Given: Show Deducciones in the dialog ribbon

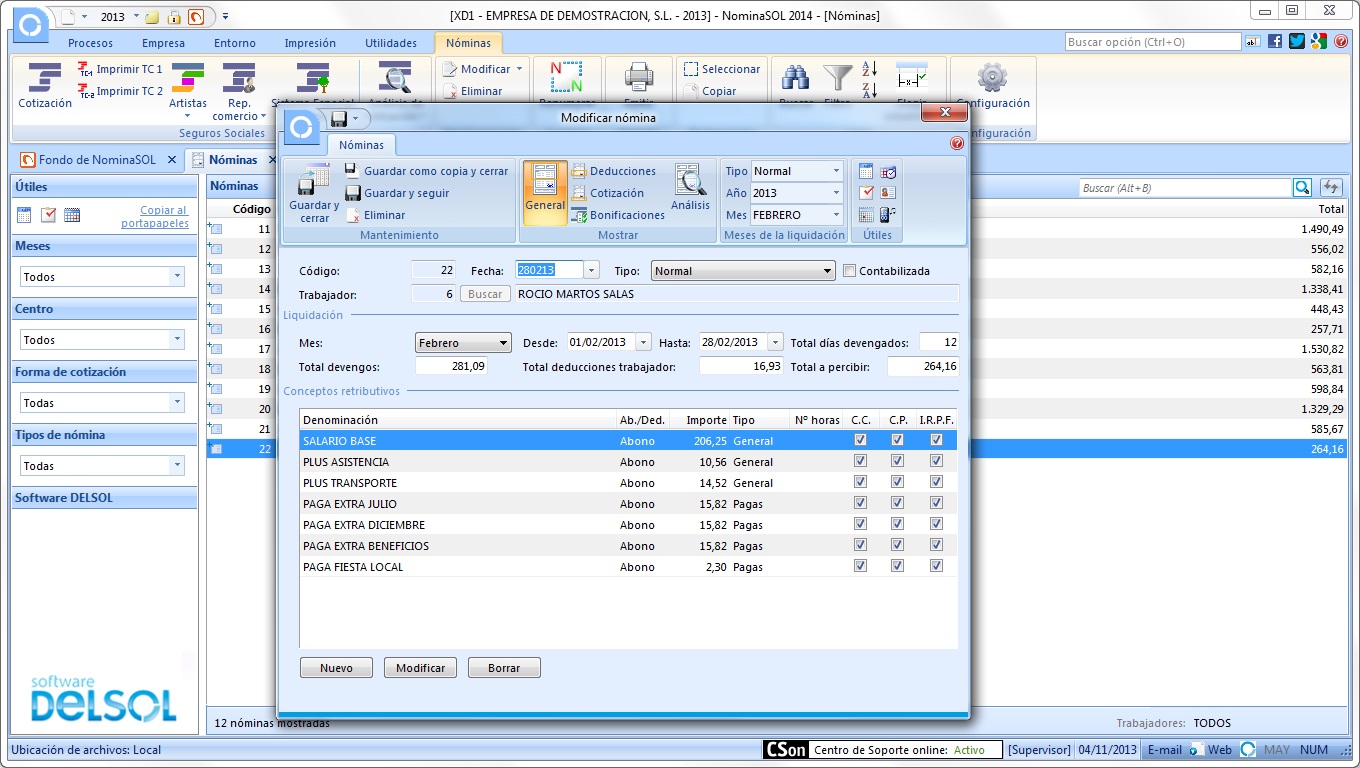Looking at the screenshot, I should pos(613,171).
